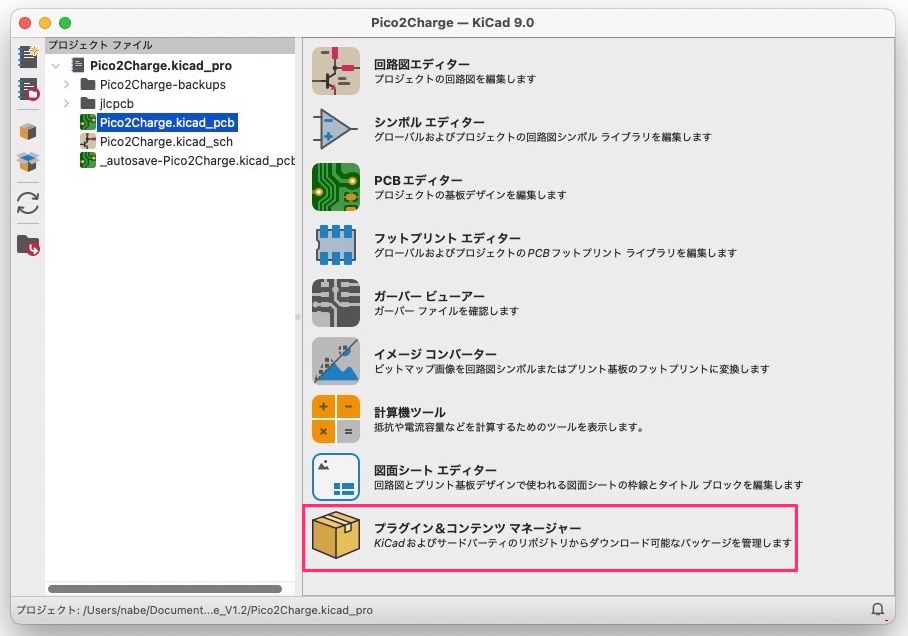Expand the jlcpcb folder
The height and width of the screenshot is (636, 908).
pyautogui.click(x=66, y=103)
